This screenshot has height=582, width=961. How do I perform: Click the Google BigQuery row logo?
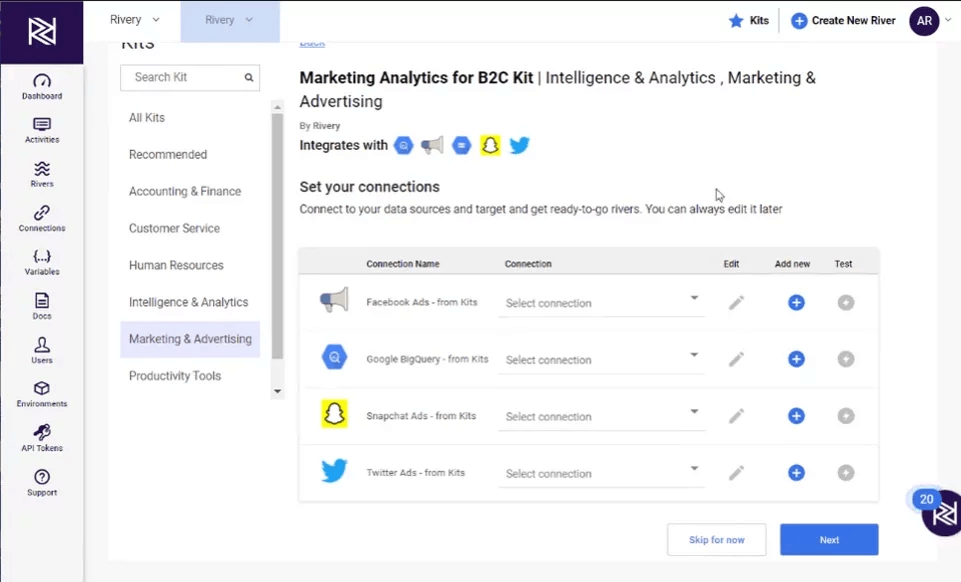335,357
